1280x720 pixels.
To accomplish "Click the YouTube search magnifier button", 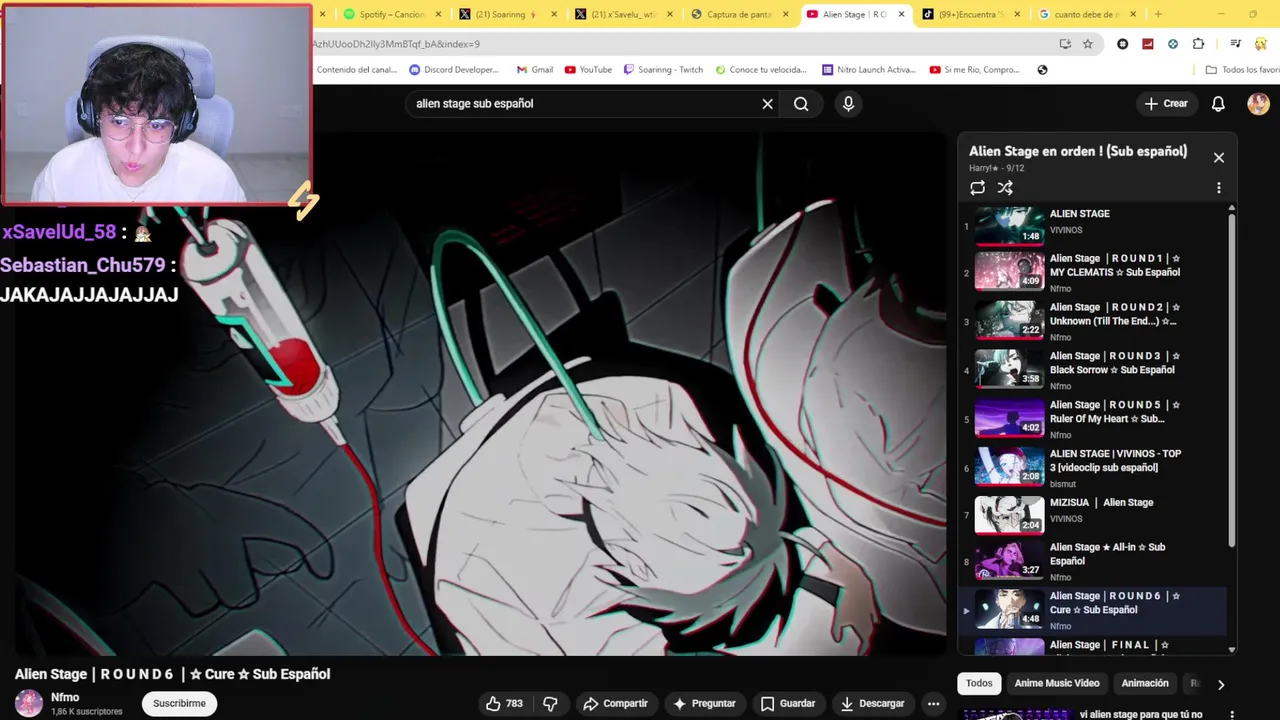I will pyautogui.click(x=801, y=104).
